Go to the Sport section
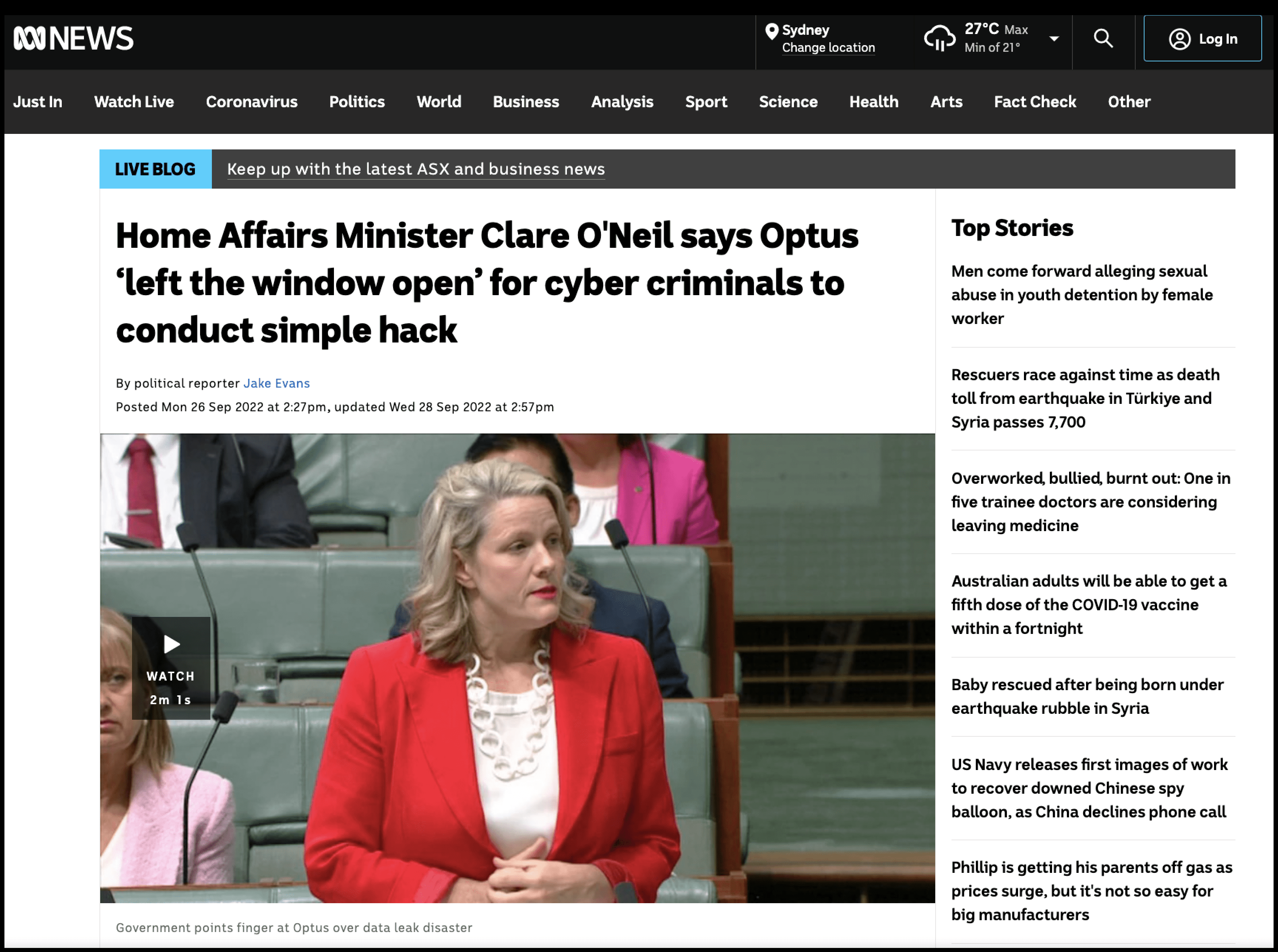This screenshot has height=952, width=1278. 706,102
